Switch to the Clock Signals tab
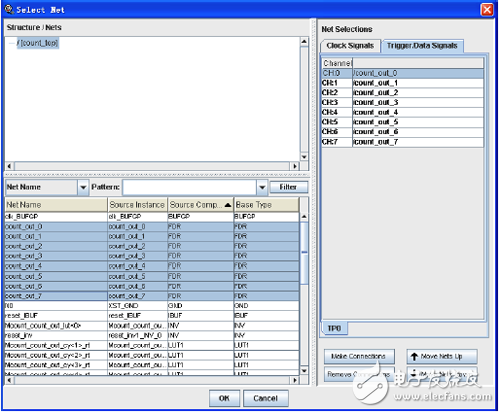This screenshot has width=500, height=413. (x=350, y=46)
